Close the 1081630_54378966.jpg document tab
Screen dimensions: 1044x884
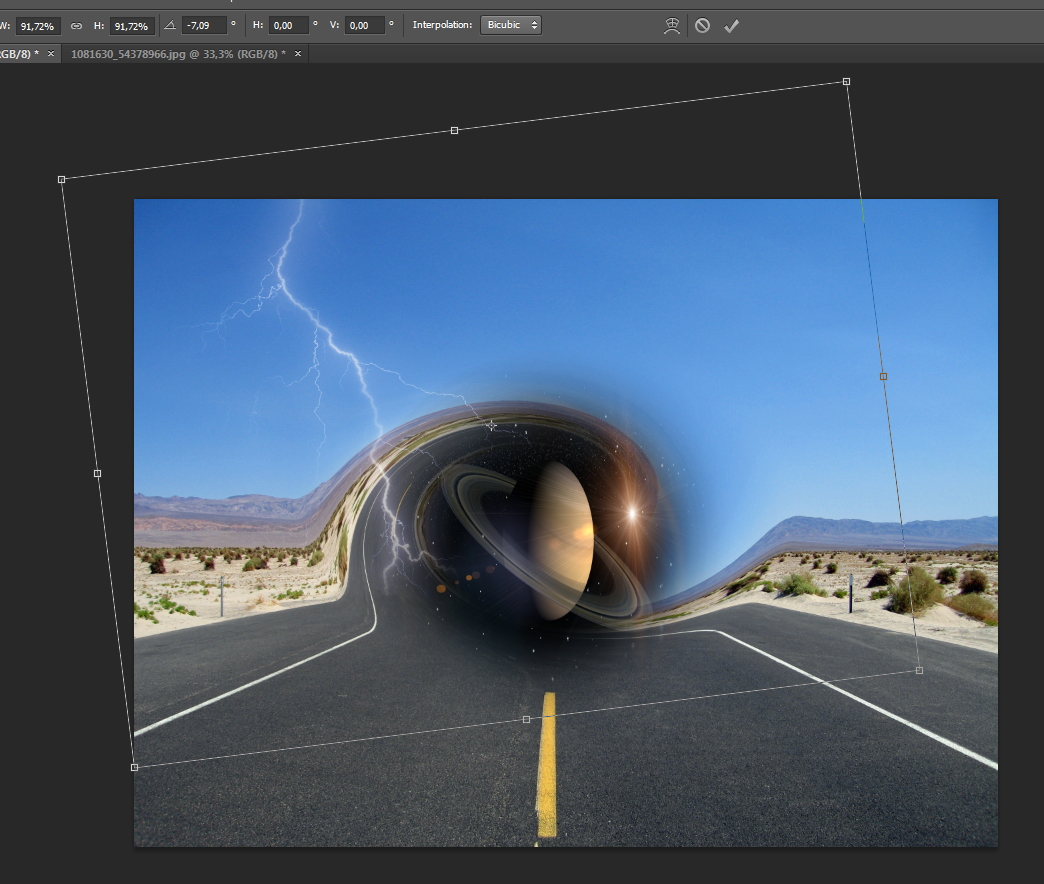coord(297,53)
